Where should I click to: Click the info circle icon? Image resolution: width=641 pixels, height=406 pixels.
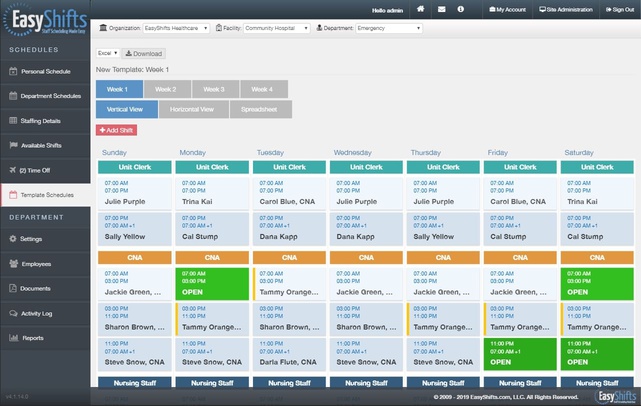(x=461, y=9)
